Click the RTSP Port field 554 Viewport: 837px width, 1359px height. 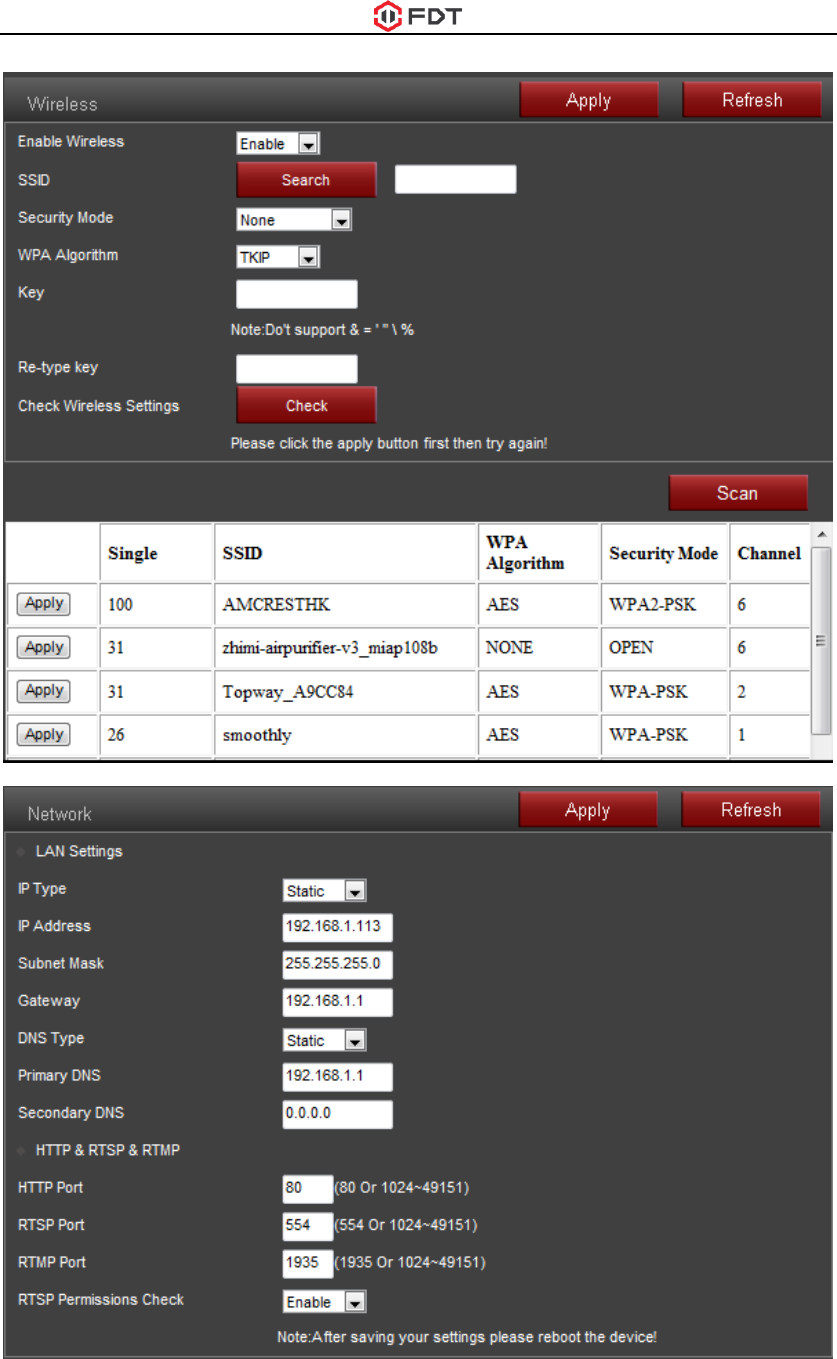point(307,1226)
